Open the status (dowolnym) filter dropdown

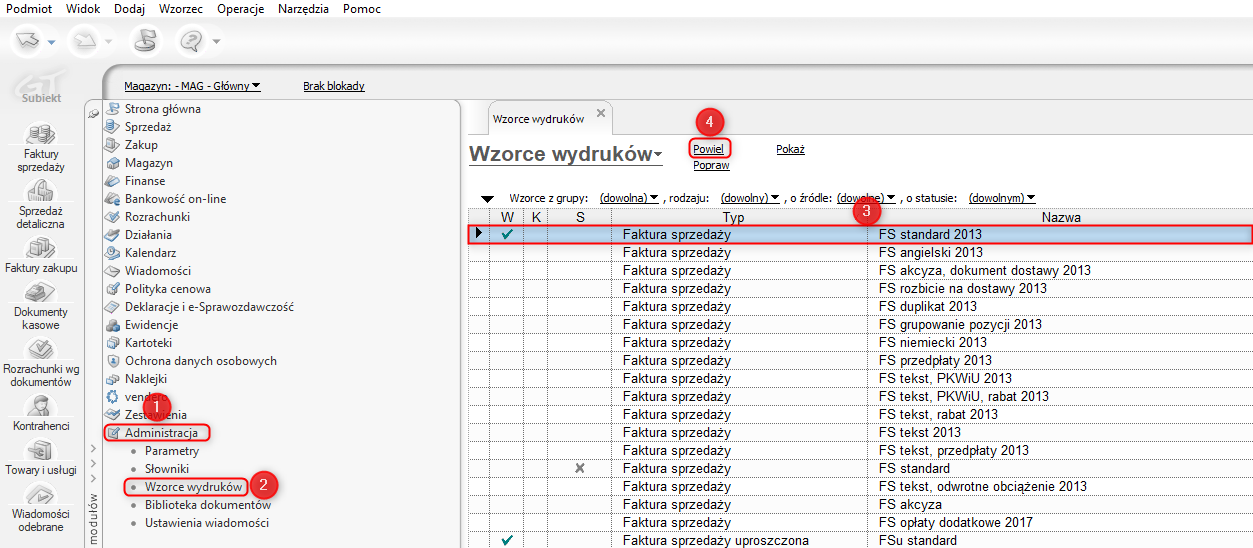(1001, 198)
